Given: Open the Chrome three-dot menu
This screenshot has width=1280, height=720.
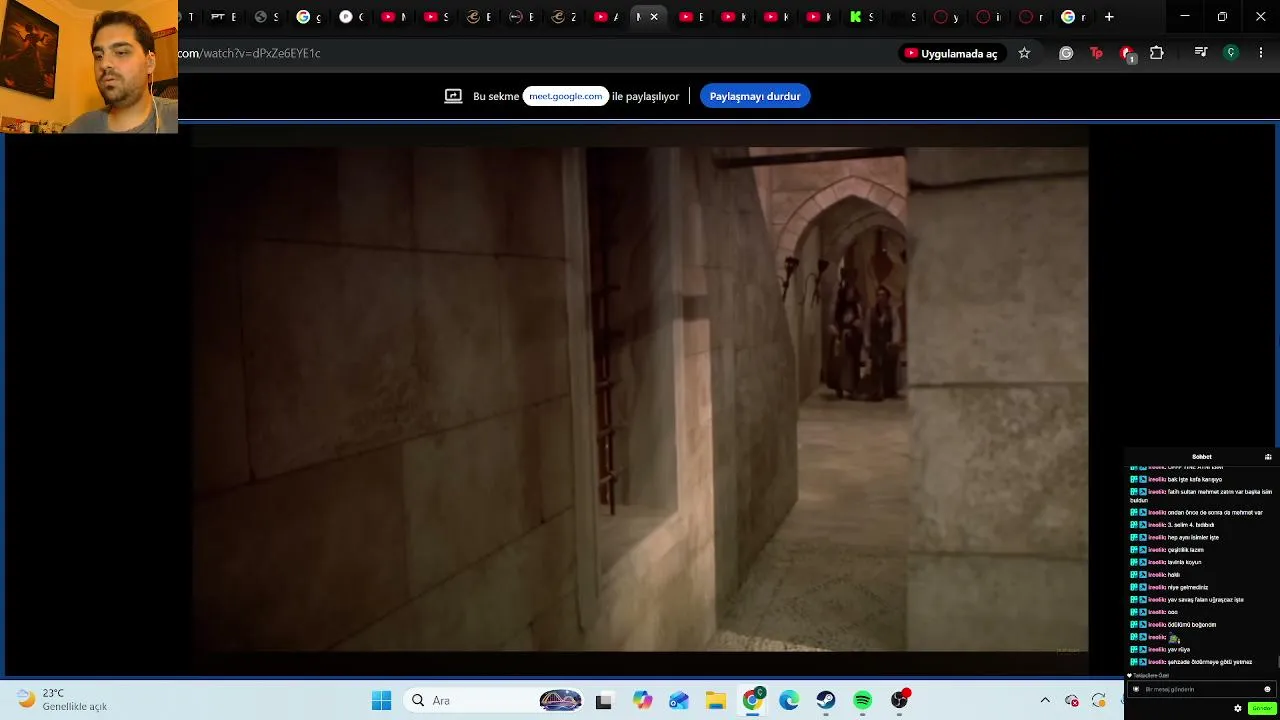Looking at the screenshot, I should coord(1261,53).
